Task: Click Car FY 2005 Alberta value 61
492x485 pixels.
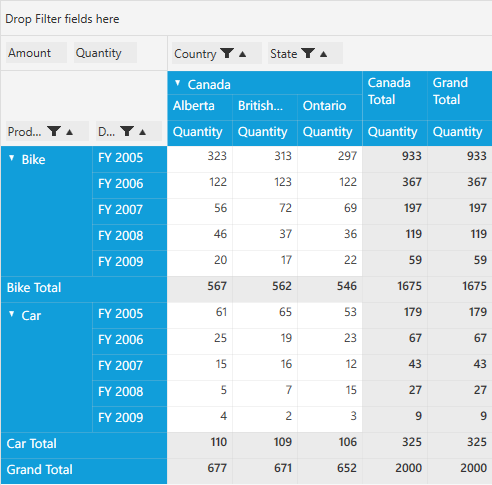Action: [200, 315]
